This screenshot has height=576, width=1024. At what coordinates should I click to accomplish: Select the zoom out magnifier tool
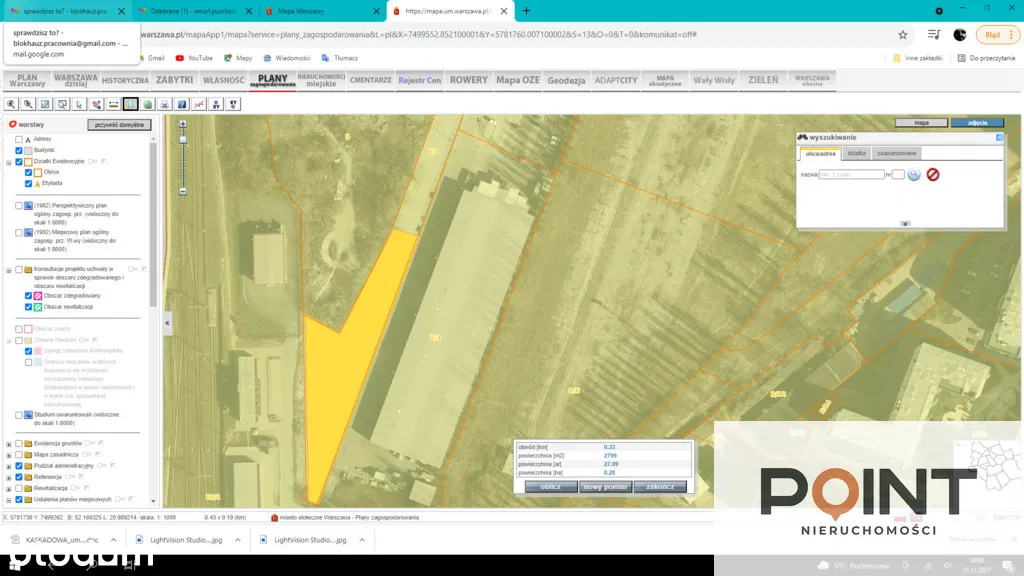(29, 104)
